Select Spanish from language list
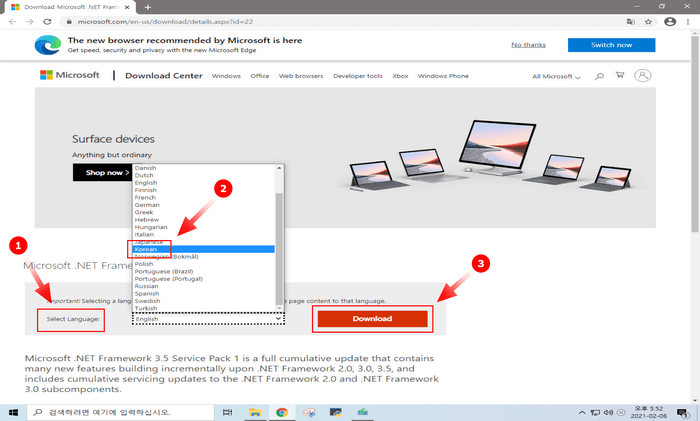Screen dimensions: 700x421 coord(147,293)
